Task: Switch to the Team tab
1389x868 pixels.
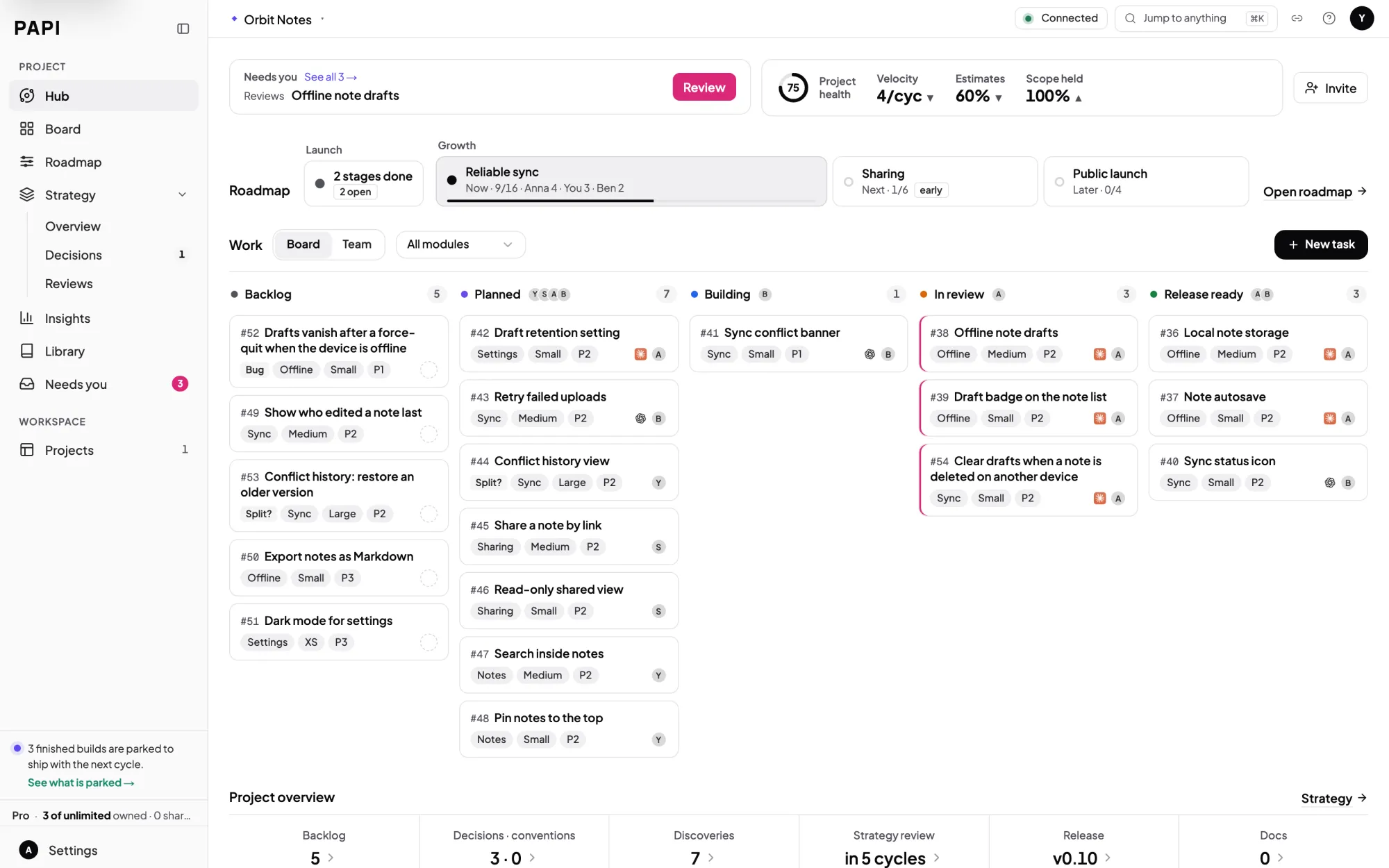Action: 357,244
